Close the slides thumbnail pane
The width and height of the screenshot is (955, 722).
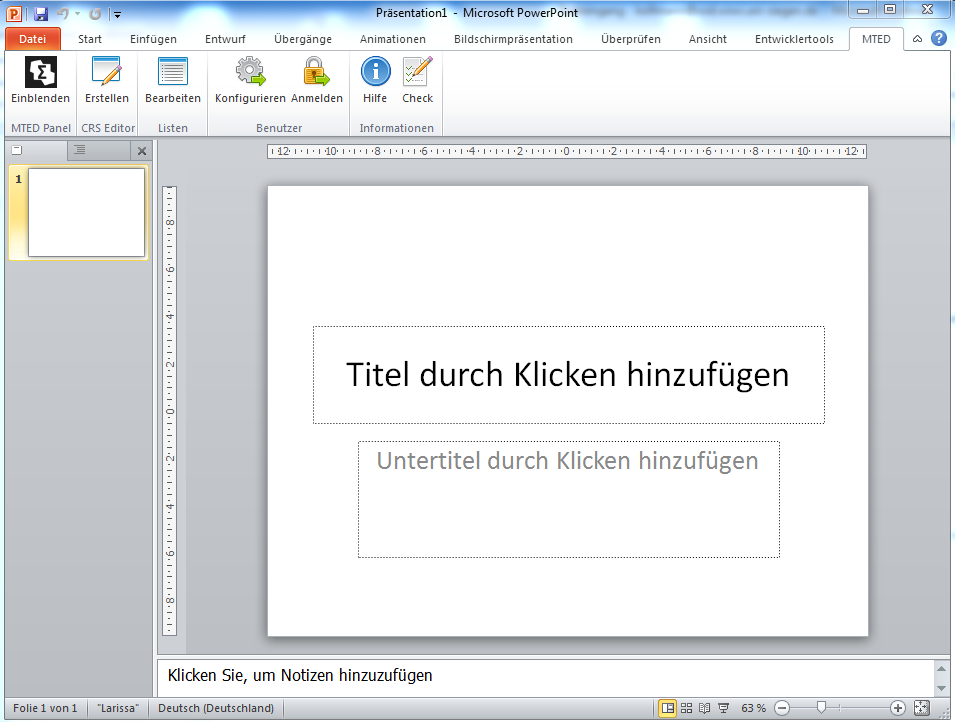(142, 151)
